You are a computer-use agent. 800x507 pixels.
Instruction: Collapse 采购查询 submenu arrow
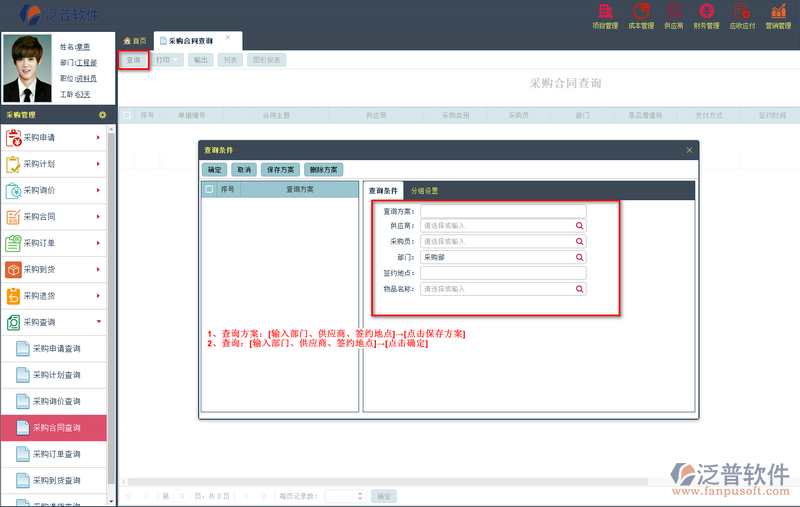(x=98, y=321)
